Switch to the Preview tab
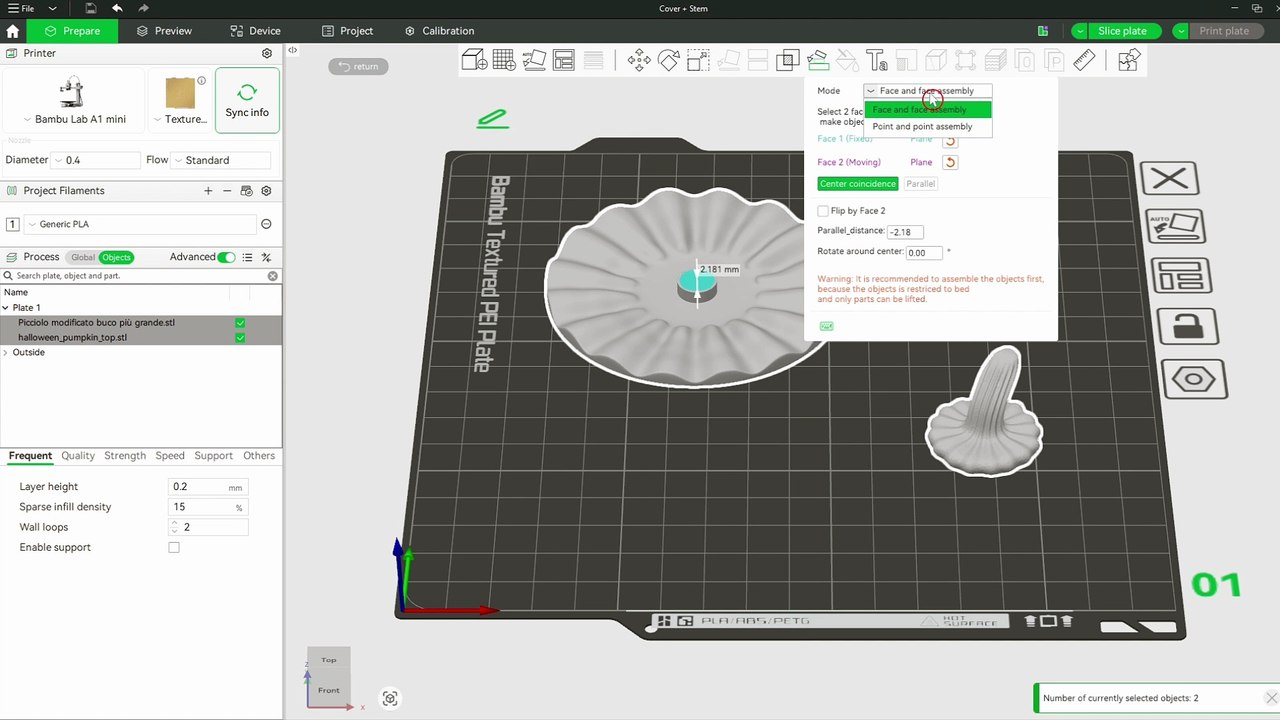 coord(164,31)
